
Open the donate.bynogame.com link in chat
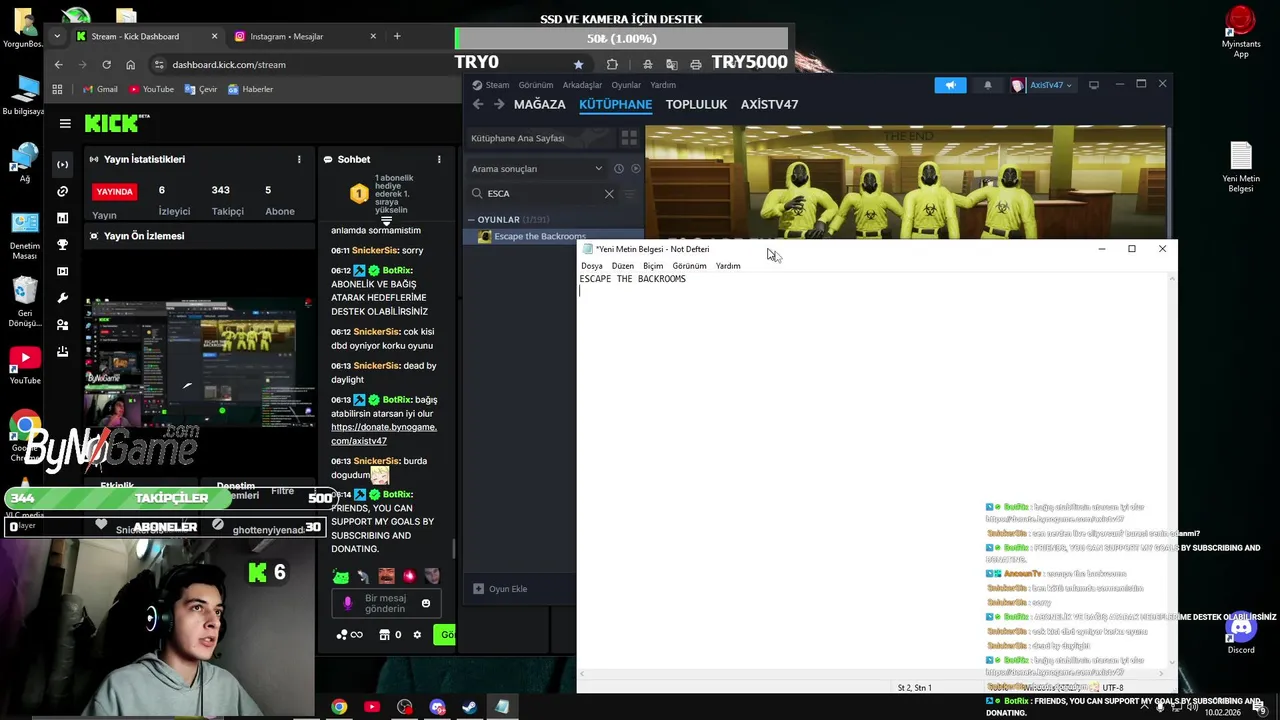point(384,434)
